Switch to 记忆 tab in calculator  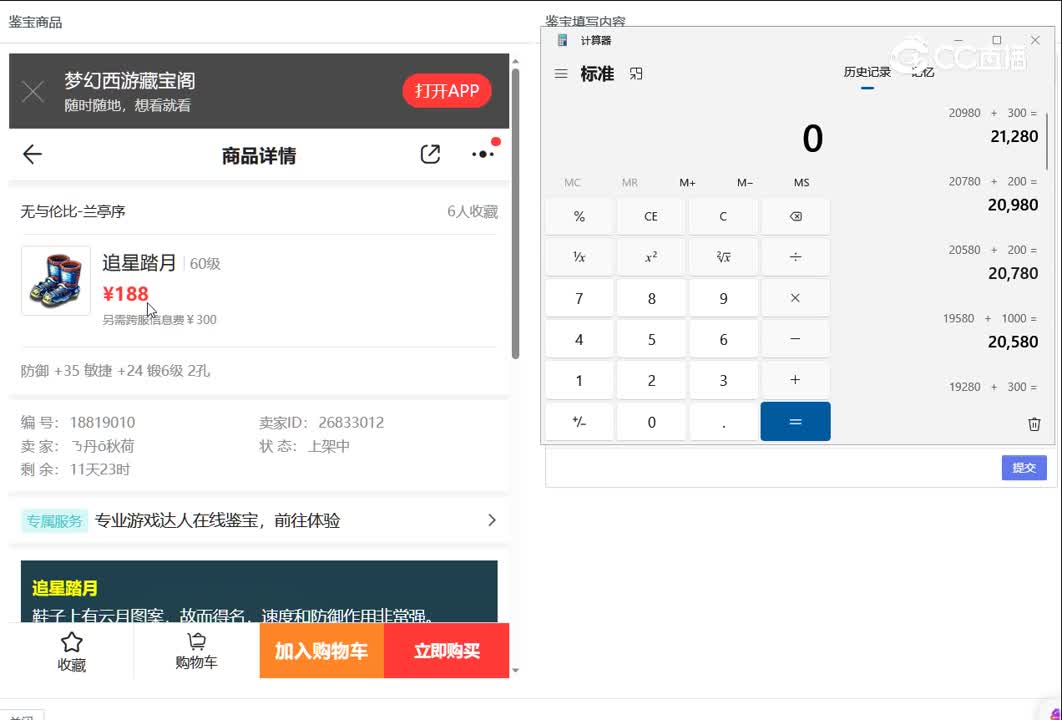[x=923, y=72]
